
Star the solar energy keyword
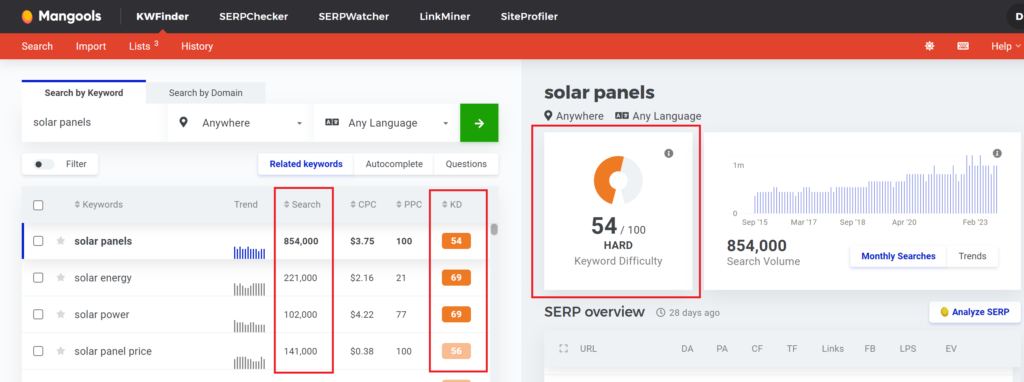pos(61,278)
